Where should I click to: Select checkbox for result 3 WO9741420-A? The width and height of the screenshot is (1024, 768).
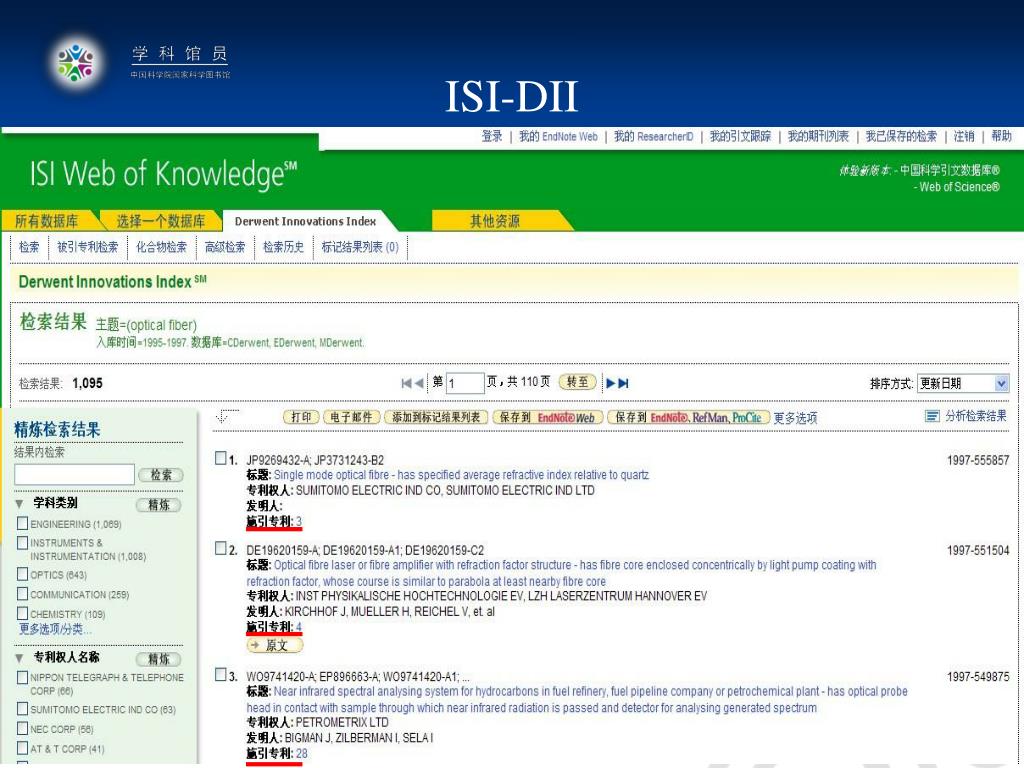[221, 675]
